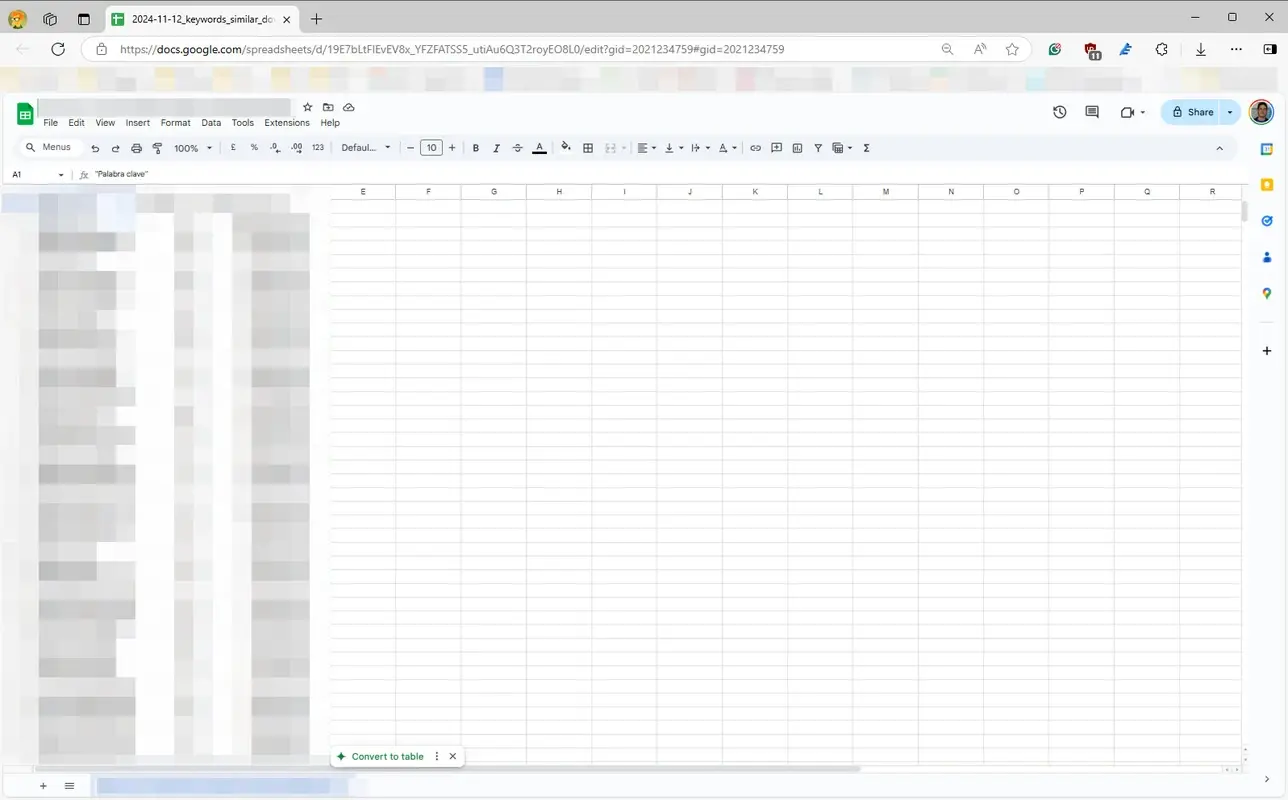Screen dimensions: 1288x800
Task: Open the font family dropdown
Action: click(x=365, y=147)
